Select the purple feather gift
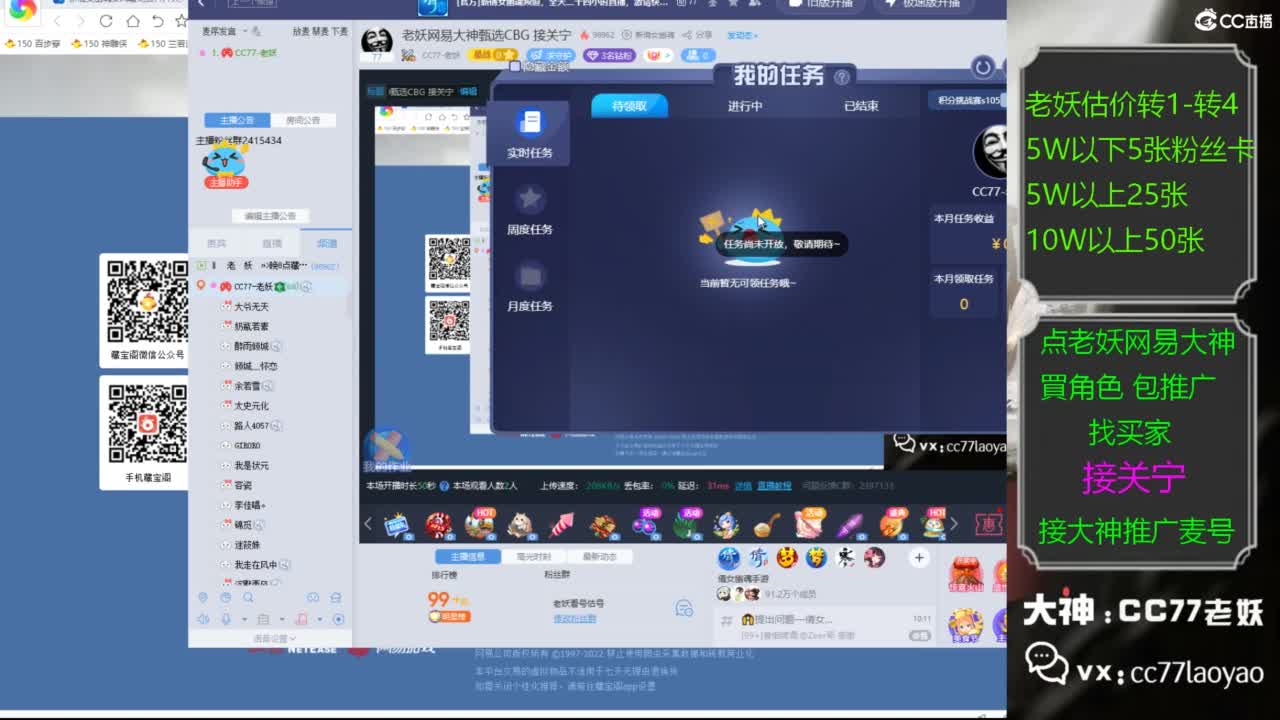The image size is (1280, 720). coord(849,523)
